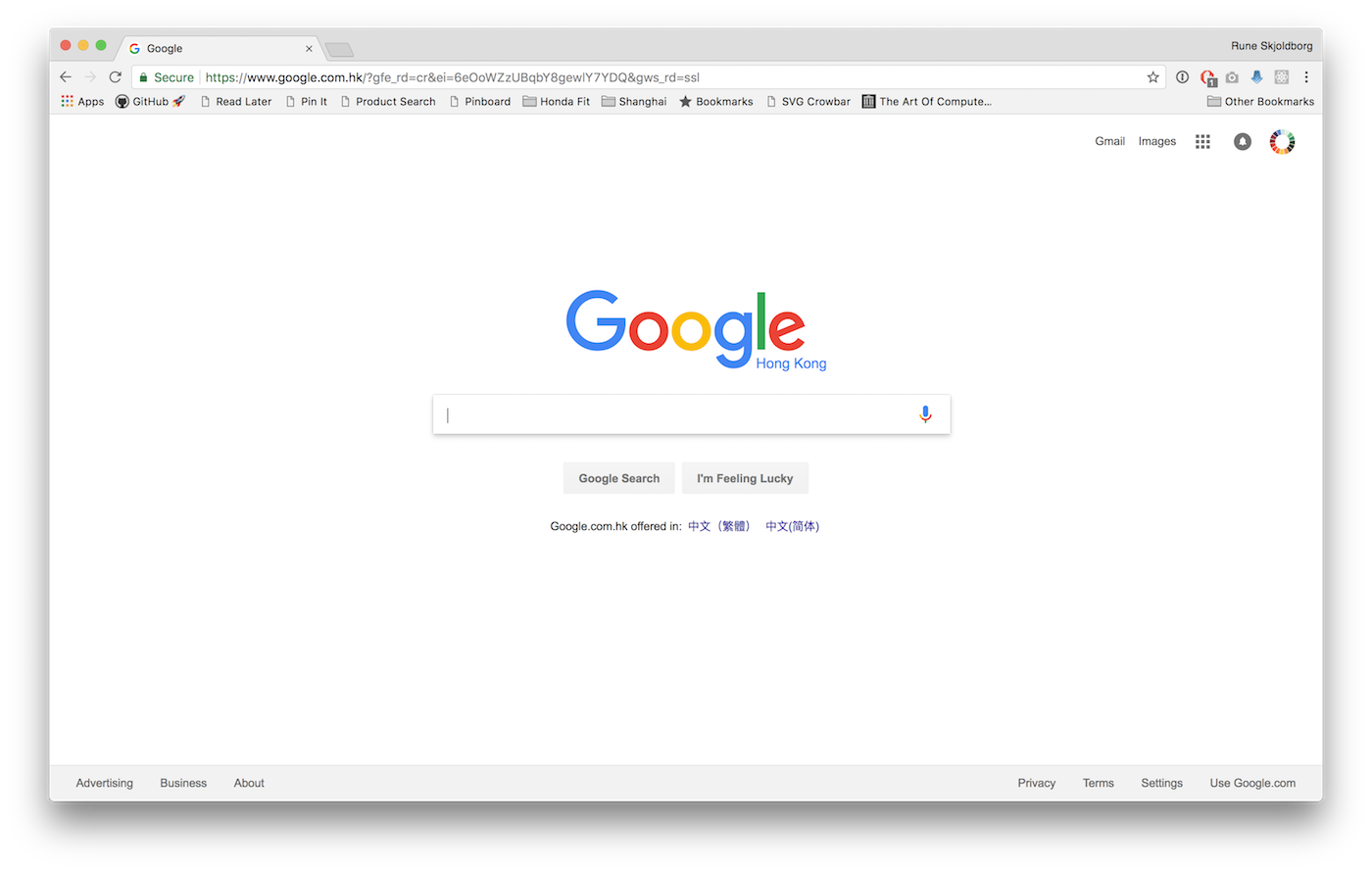
Task: Open a new tab
Action: pyautogui.click(x=339, y=50)
